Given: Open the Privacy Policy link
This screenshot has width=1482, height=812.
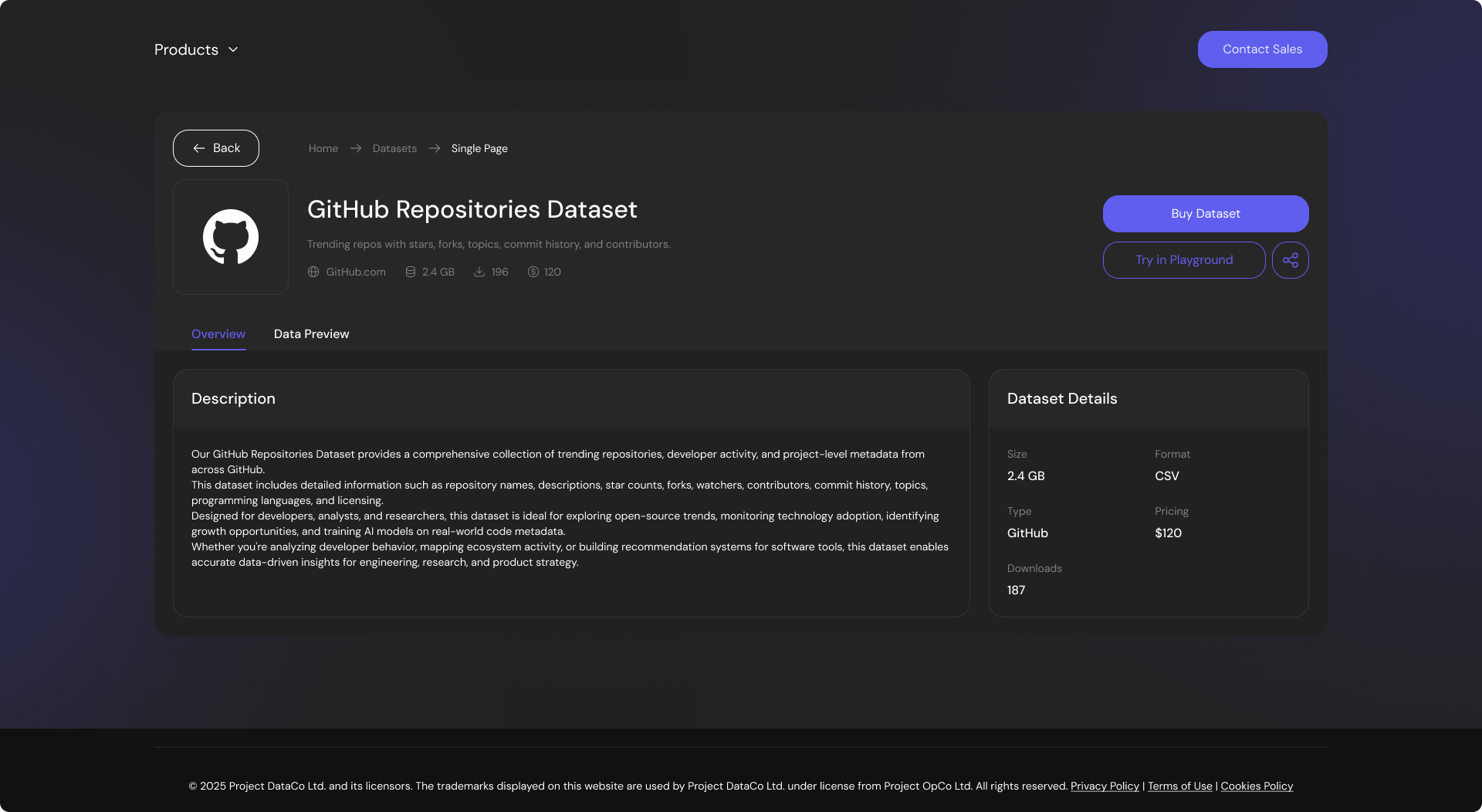Looking at the screenshot, I should click(1105, 786).
